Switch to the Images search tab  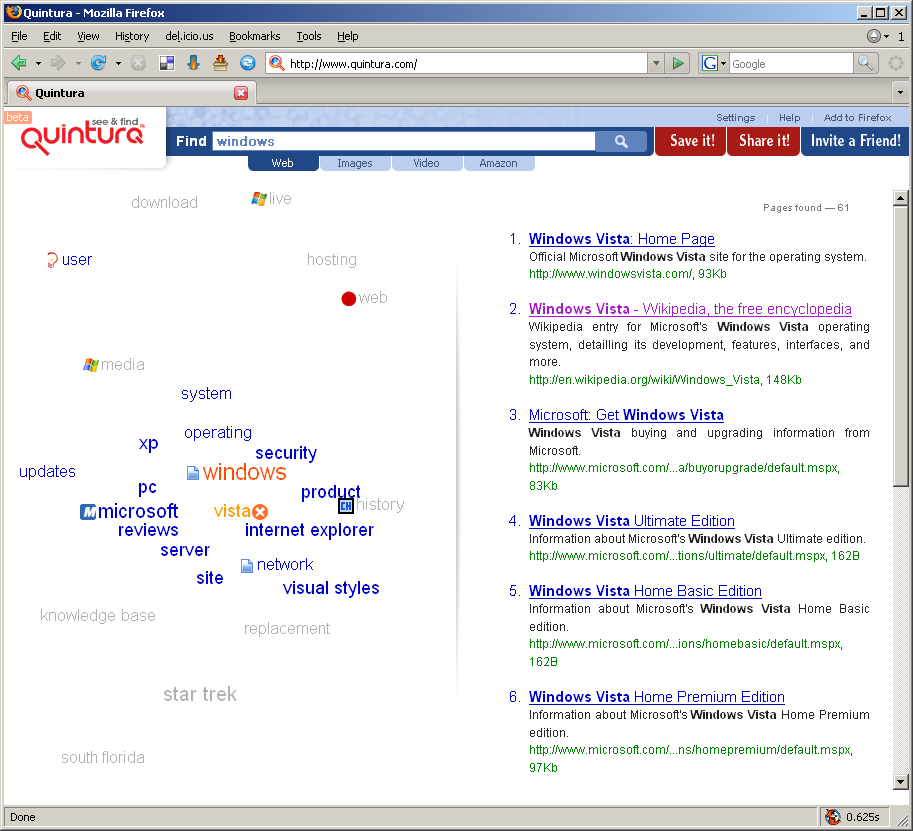pos(355,163)
